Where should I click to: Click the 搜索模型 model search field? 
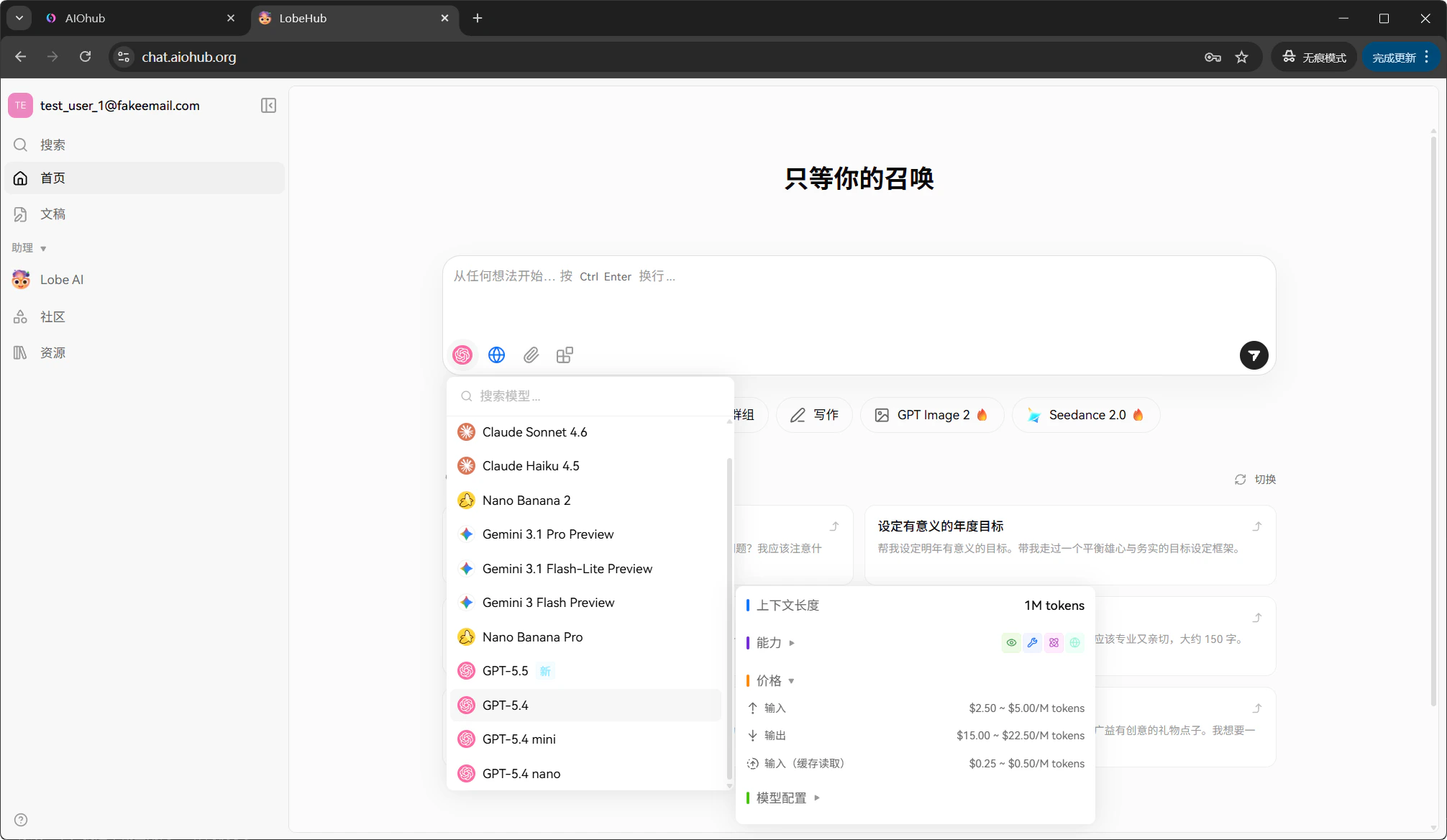tap(590, 396)
